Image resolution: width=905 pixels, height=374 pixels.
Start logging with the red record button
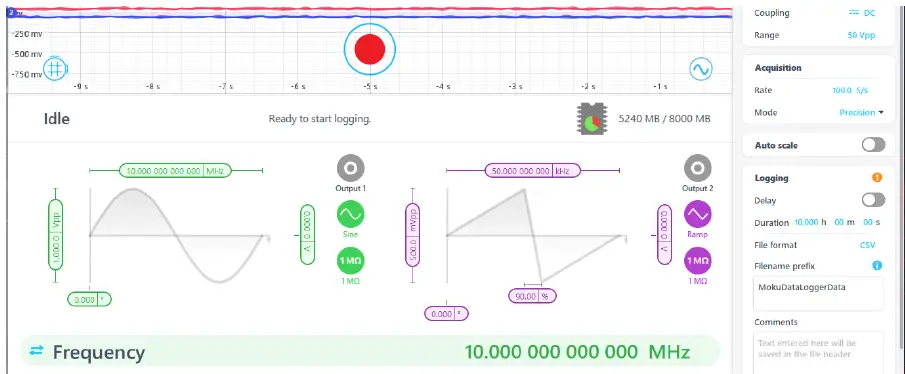click(370, 49)
